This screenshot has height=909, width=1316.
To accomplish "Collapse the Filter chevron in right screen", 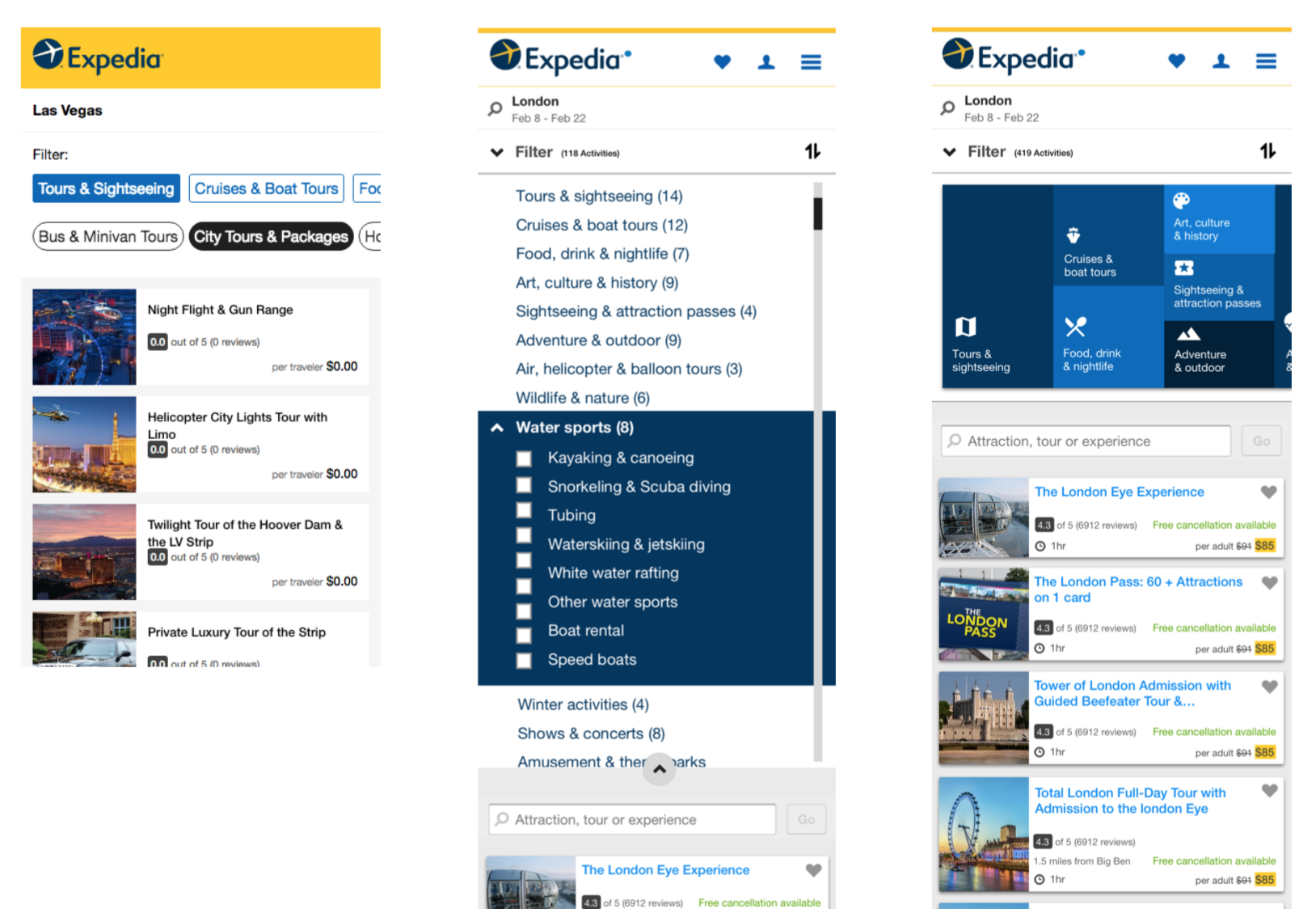I will point(950,151).
